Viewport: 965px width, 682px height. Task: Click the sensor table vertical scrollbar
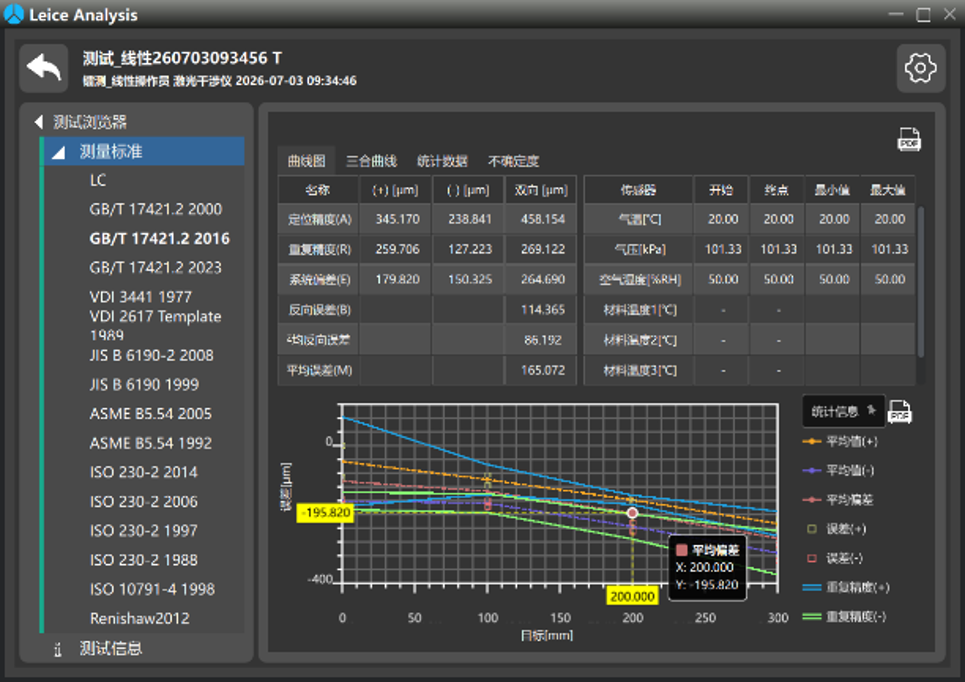coord(921,282)
